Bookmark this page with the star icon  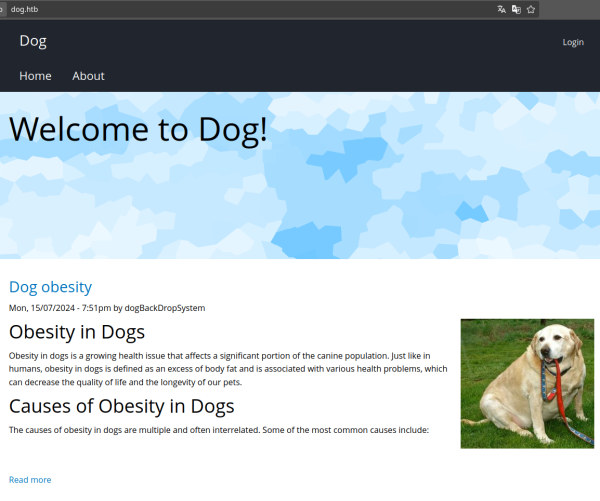[x=531, y=9]
